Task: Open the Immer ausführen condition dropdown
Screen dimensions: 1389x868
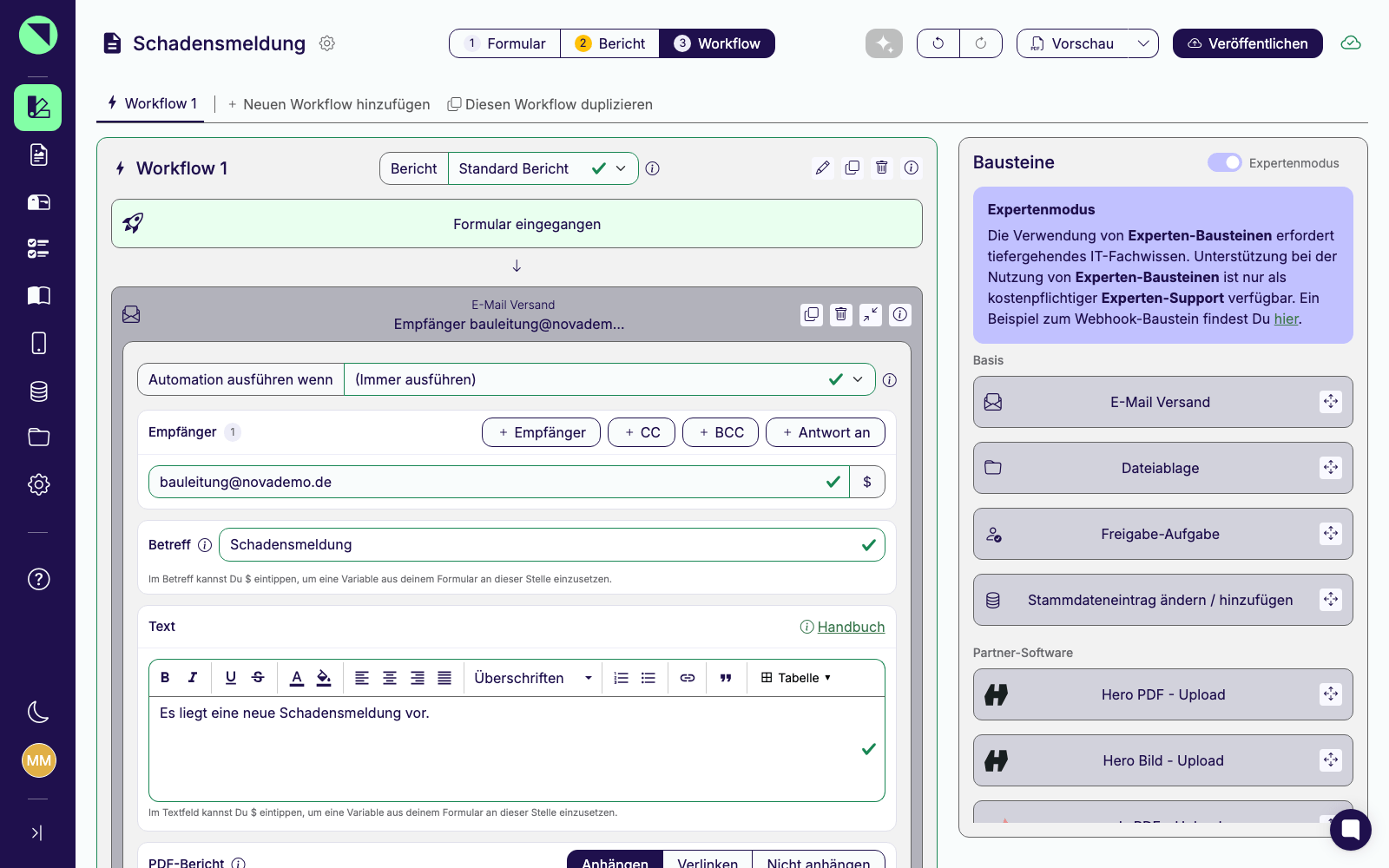Action: click(609, 379)
